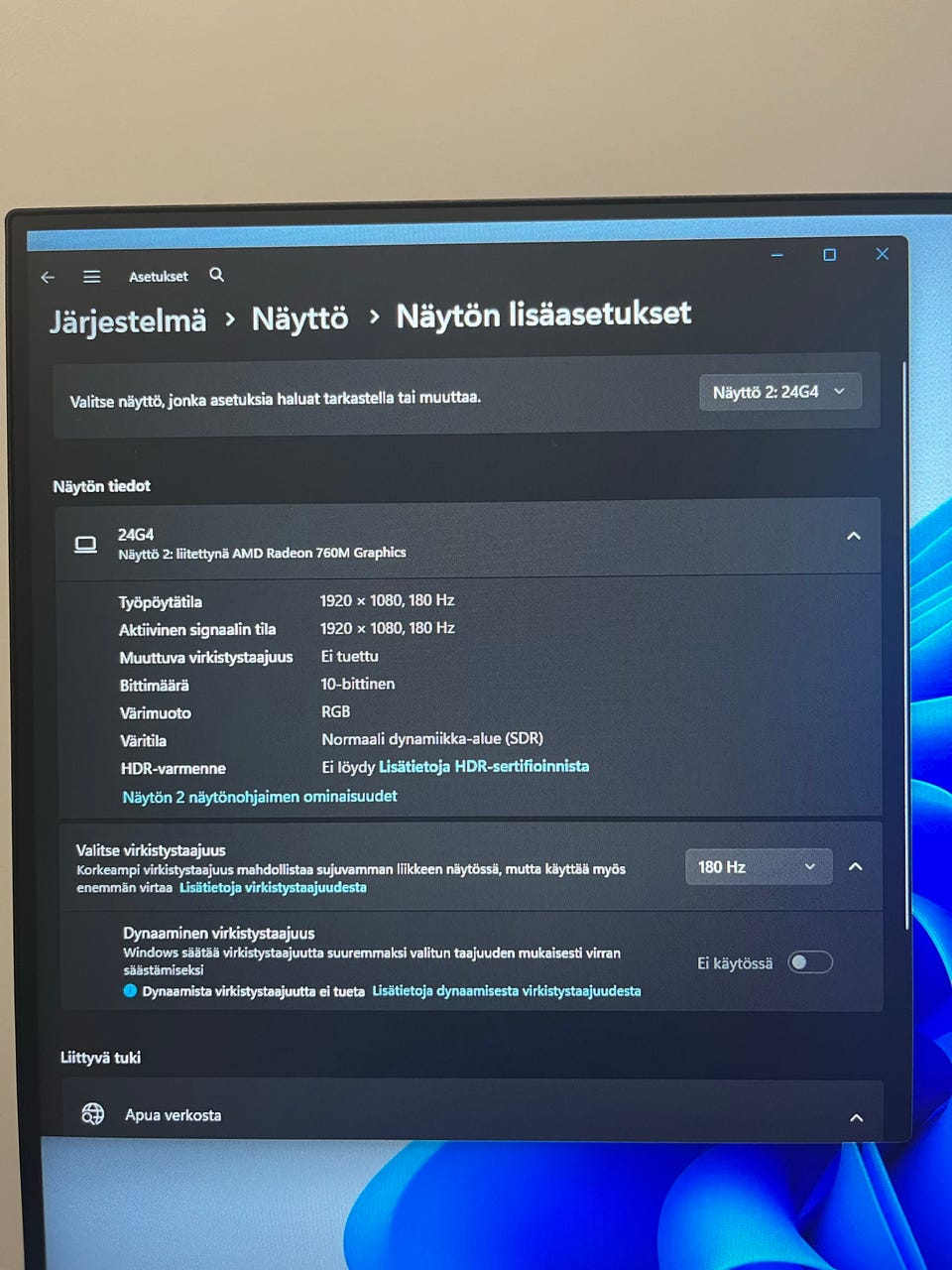Open Settings search magnifier icon
Image resolution: width=952 pixels, height=1270 pixels.
click(x=216, y=275)
